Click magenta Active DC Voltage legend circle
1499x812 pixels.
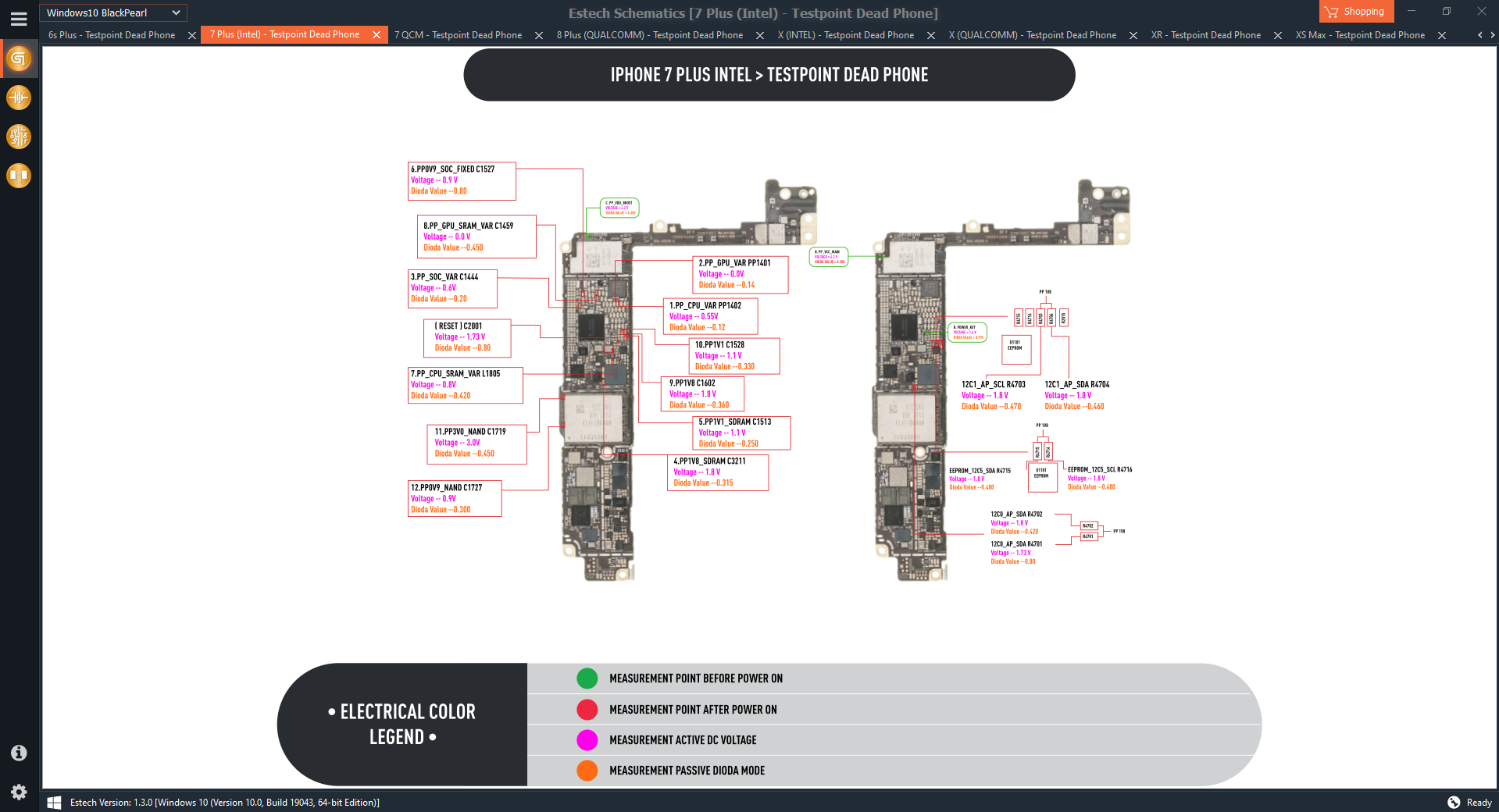click(587, 740)
